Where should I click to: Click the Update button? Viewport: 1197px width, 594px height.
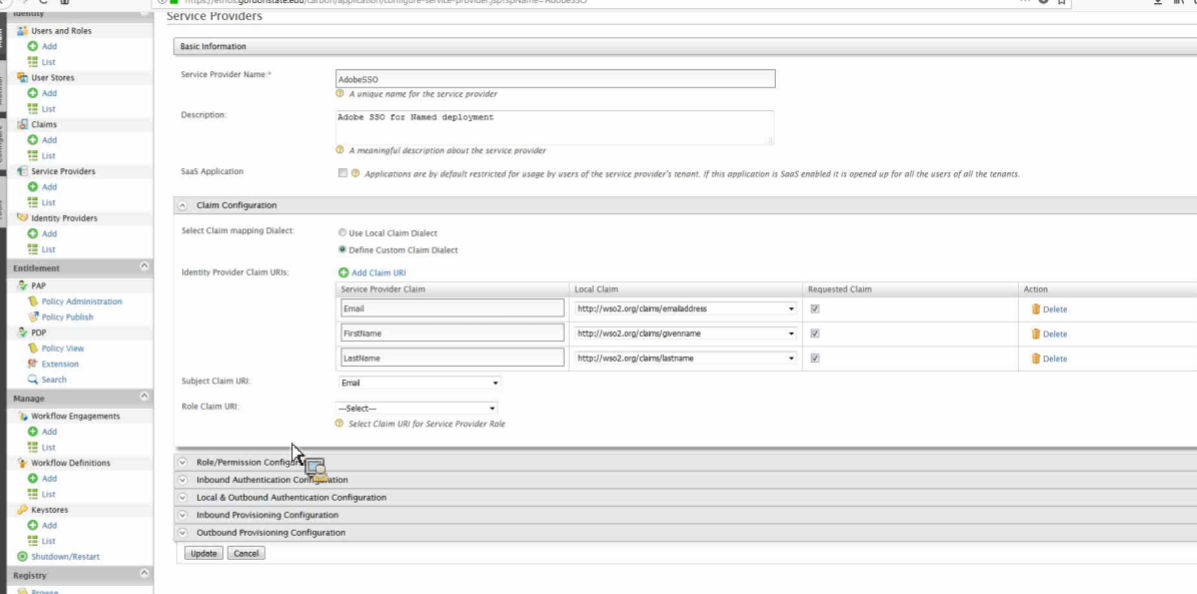click(x=203, y=554)
